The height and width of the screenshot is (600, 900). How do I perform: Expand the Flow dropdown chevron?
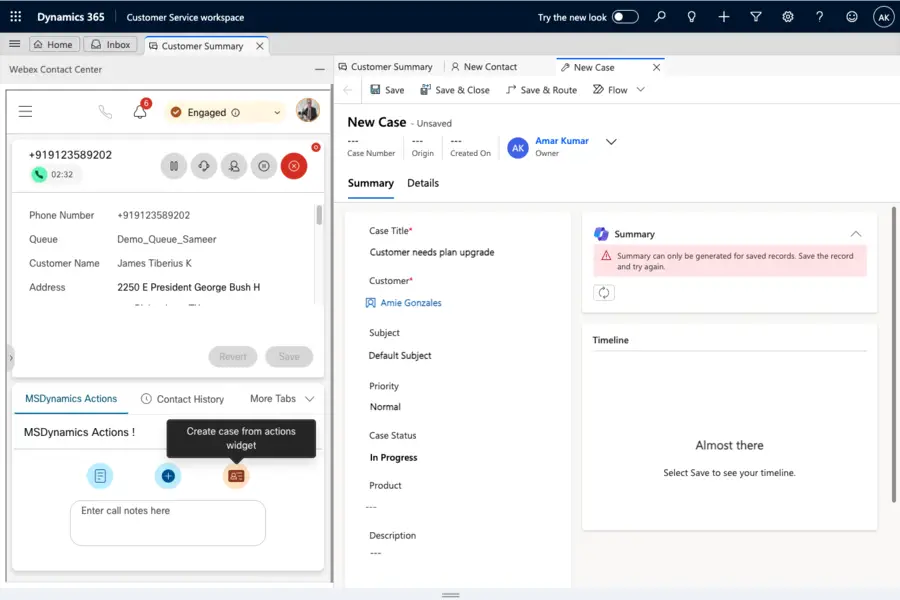point(641,90)
